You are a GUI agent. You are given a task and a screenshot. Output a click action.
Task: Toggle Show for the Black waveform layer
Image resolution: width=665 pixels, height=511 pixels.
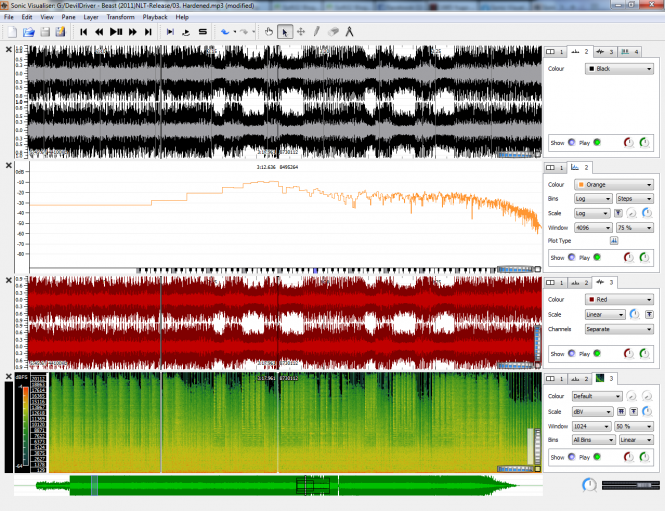[572, 143]
